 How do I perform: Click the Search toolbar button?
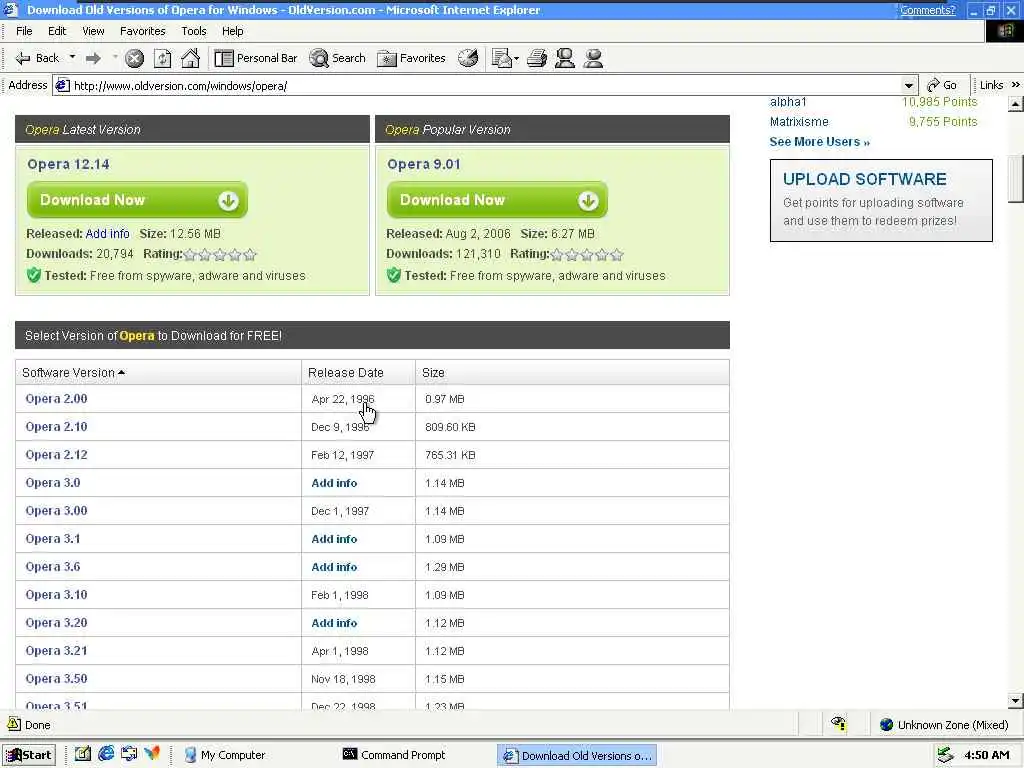click(x=337, y=58)
